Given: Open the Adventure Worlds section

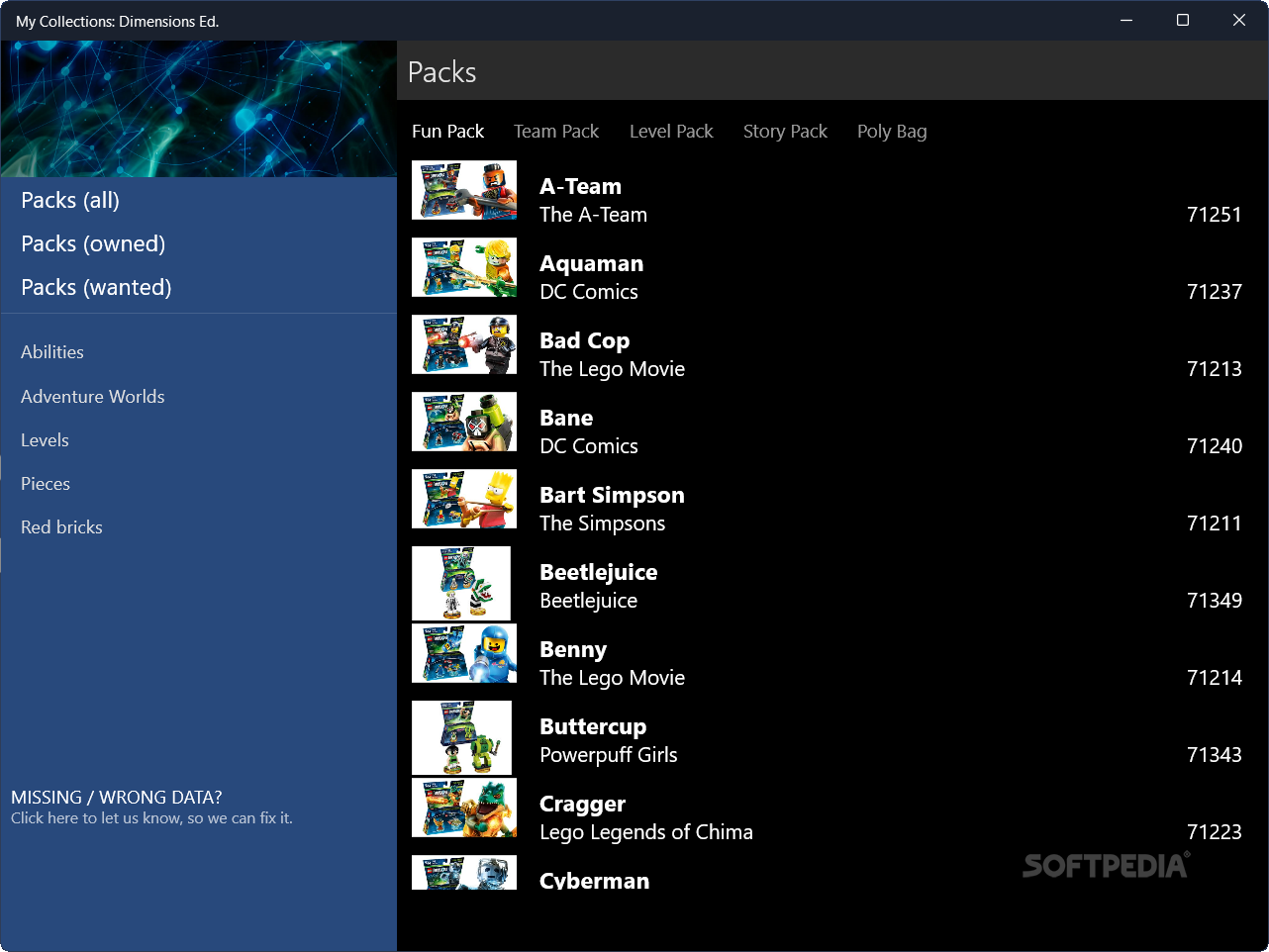Looking at the screenshot, I should pyautogui.click(x=93, y=397).
